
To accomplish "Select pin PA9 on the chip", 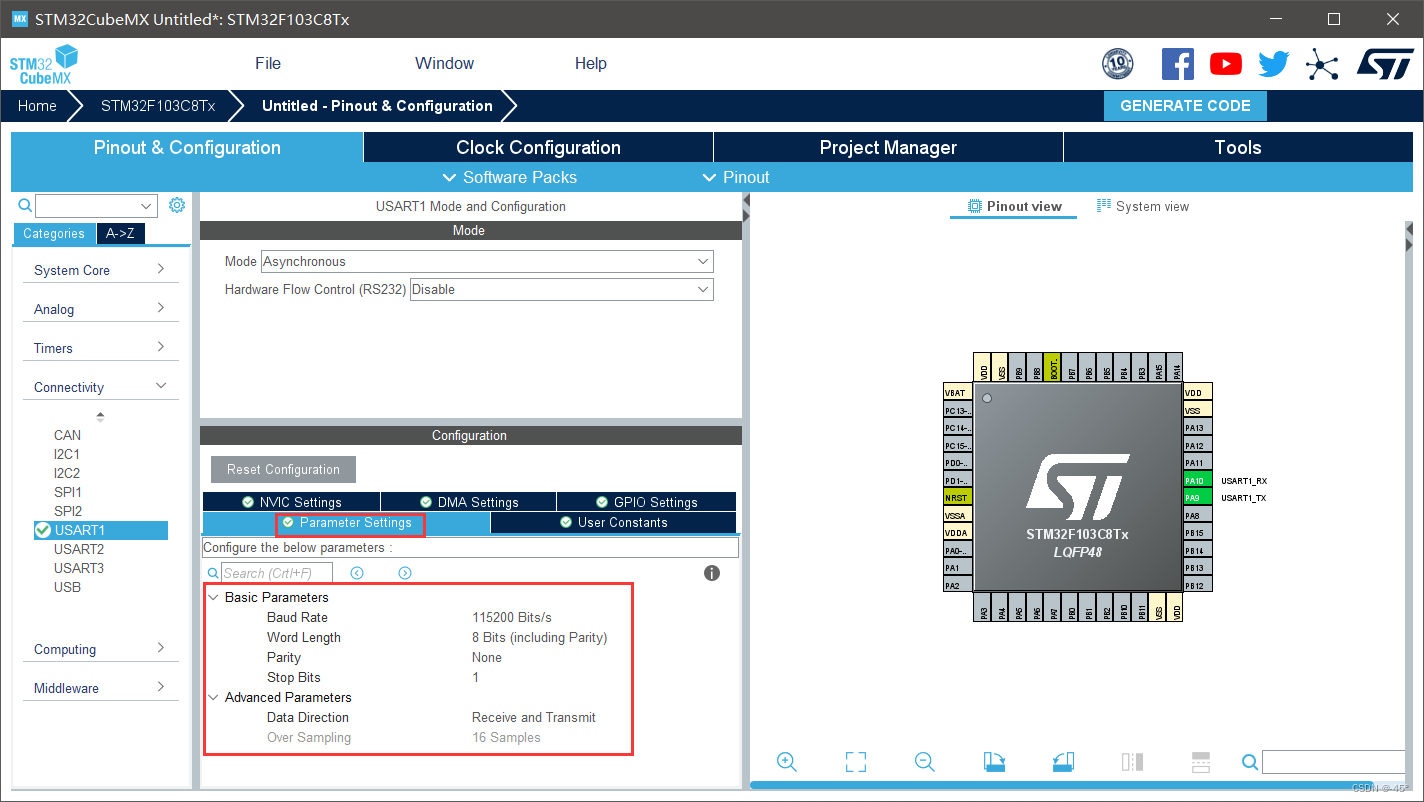I will [1197, 497].
